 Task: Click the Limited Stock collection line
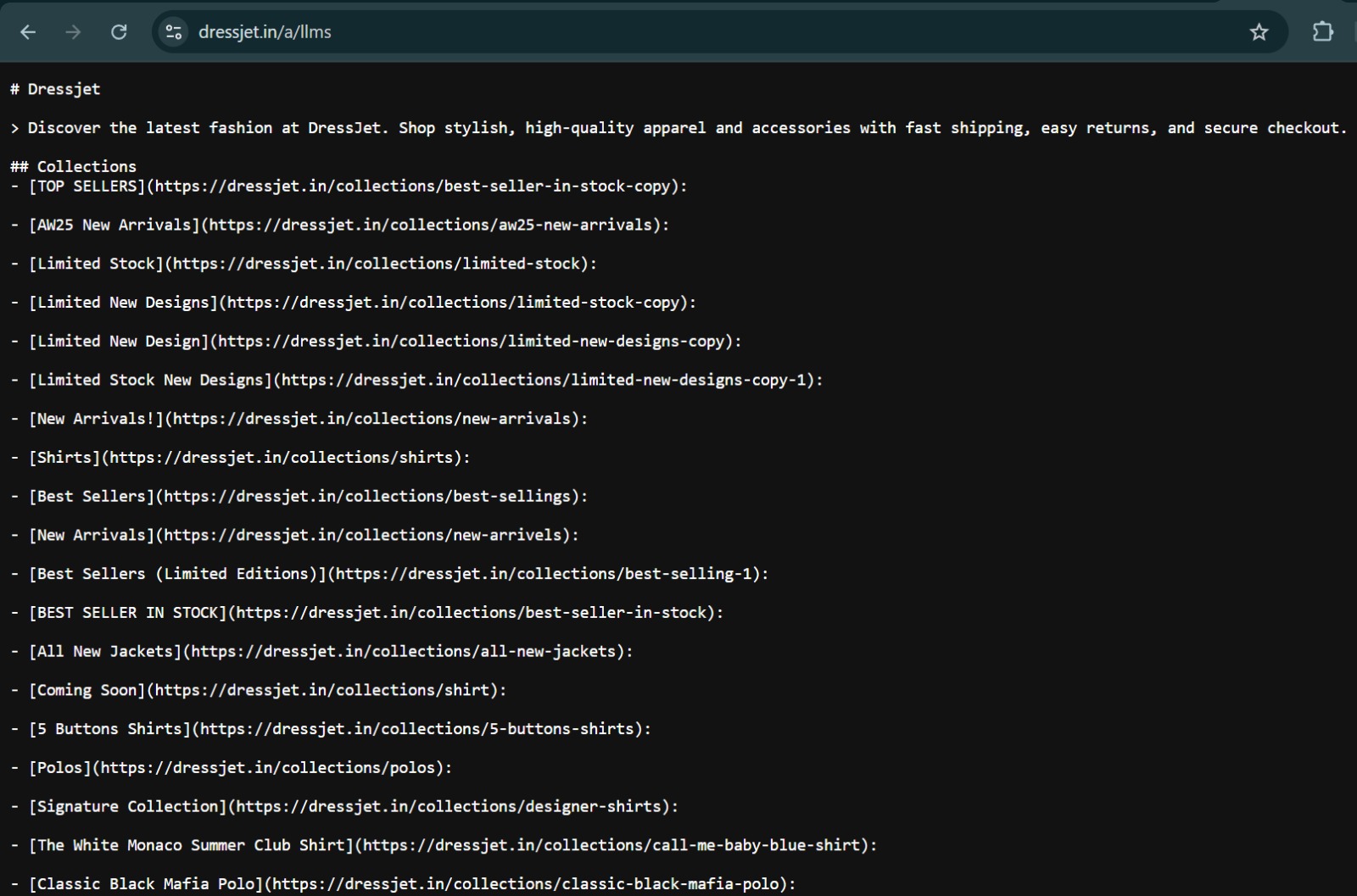tap(304, 264)
